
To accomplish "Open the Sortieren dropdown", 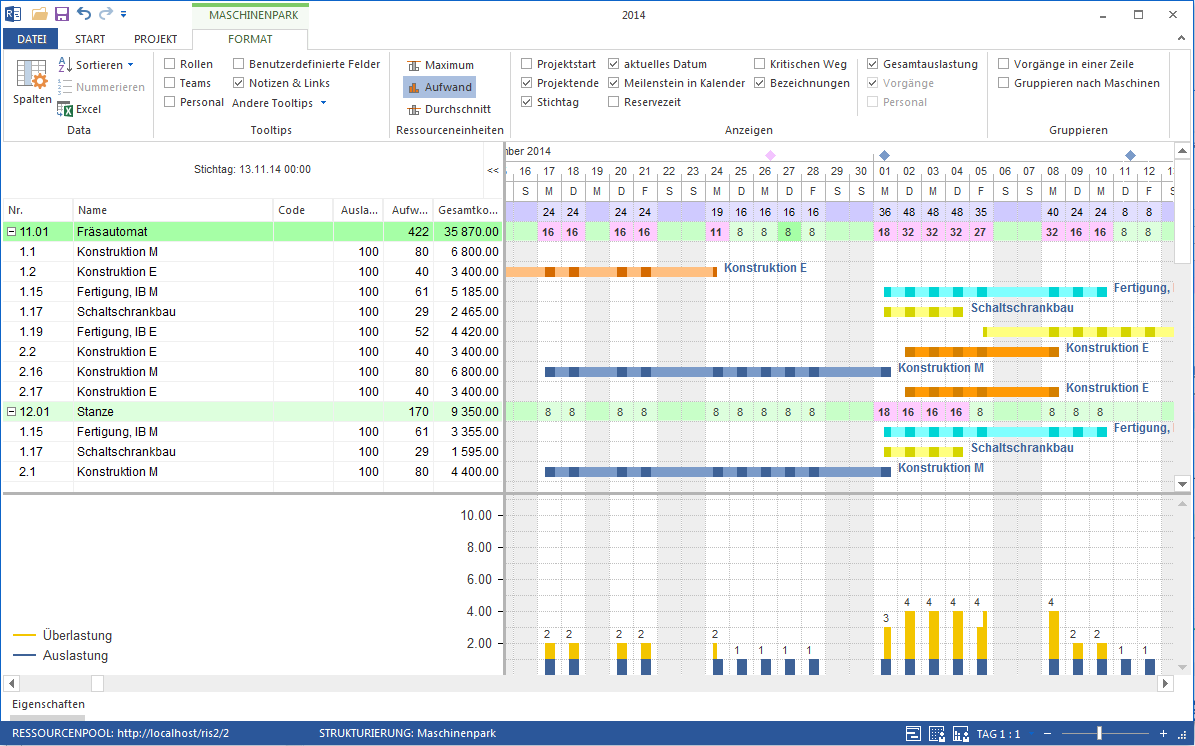I will point(96,66).
